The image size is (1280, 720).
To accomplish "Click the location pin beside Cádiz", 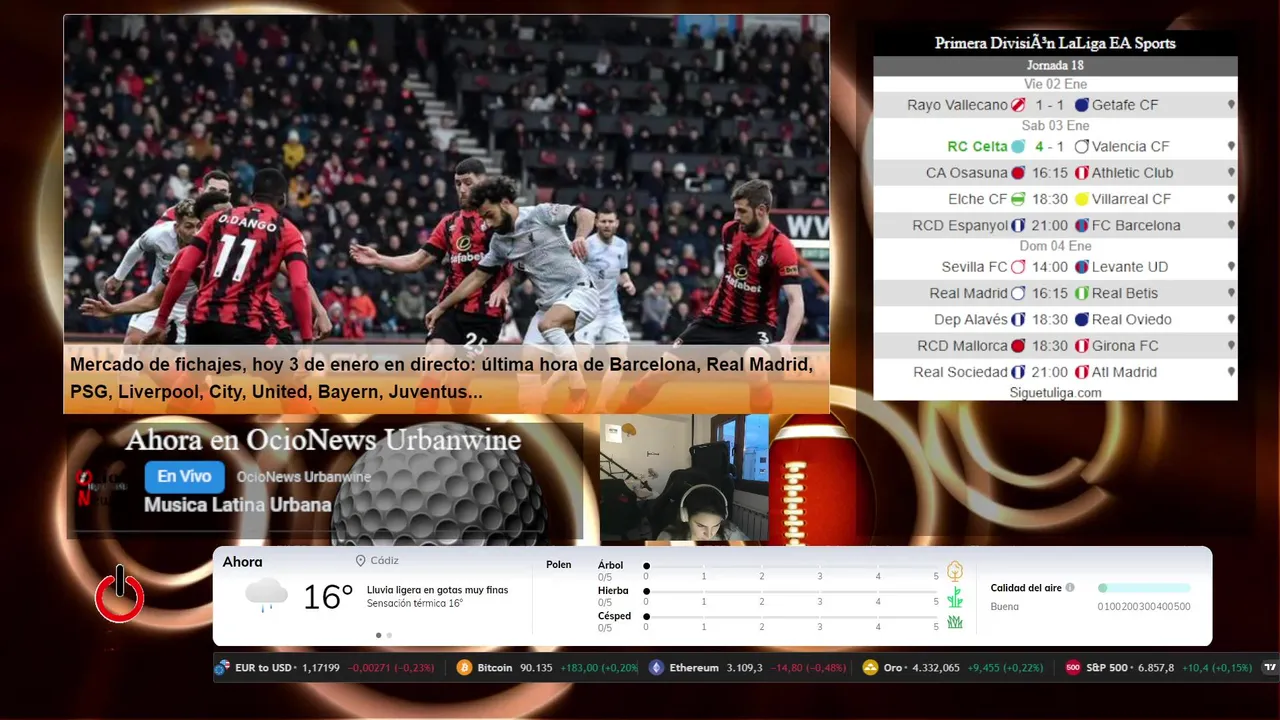I will tap(360, 561).
